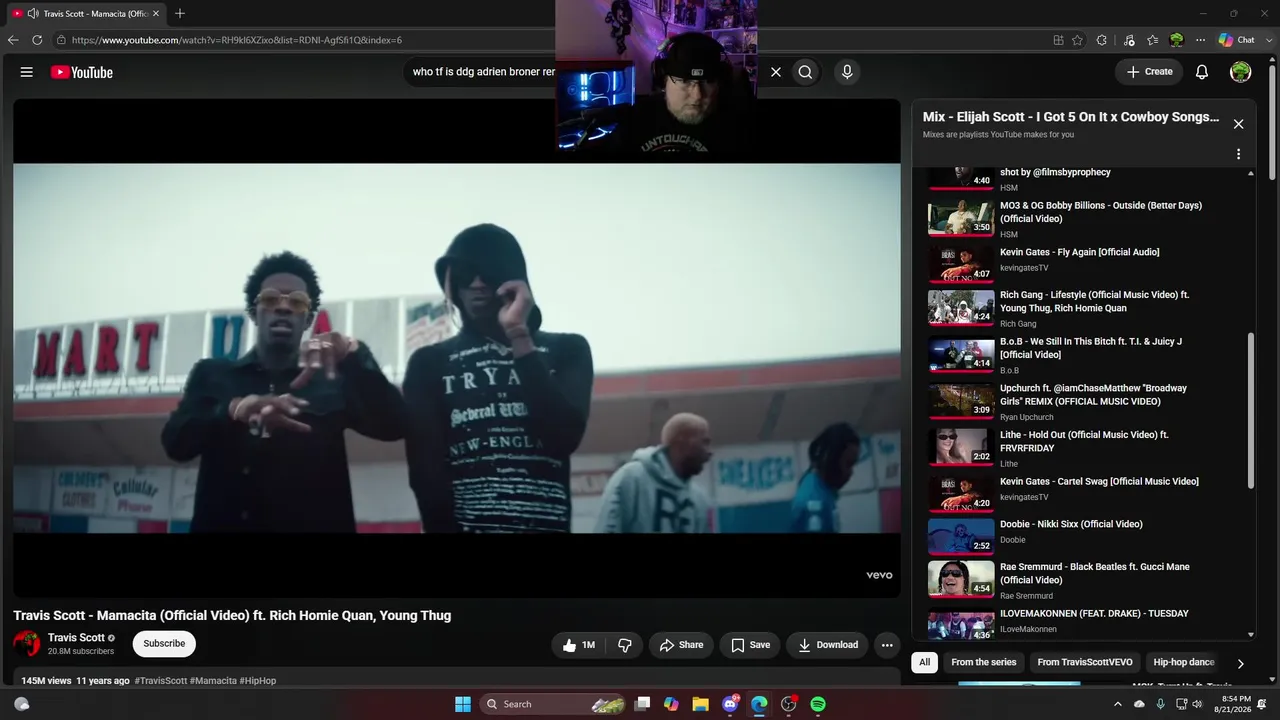Open the browser extensions puzzle icon
1280x720 pixels.
[1102, 40]
